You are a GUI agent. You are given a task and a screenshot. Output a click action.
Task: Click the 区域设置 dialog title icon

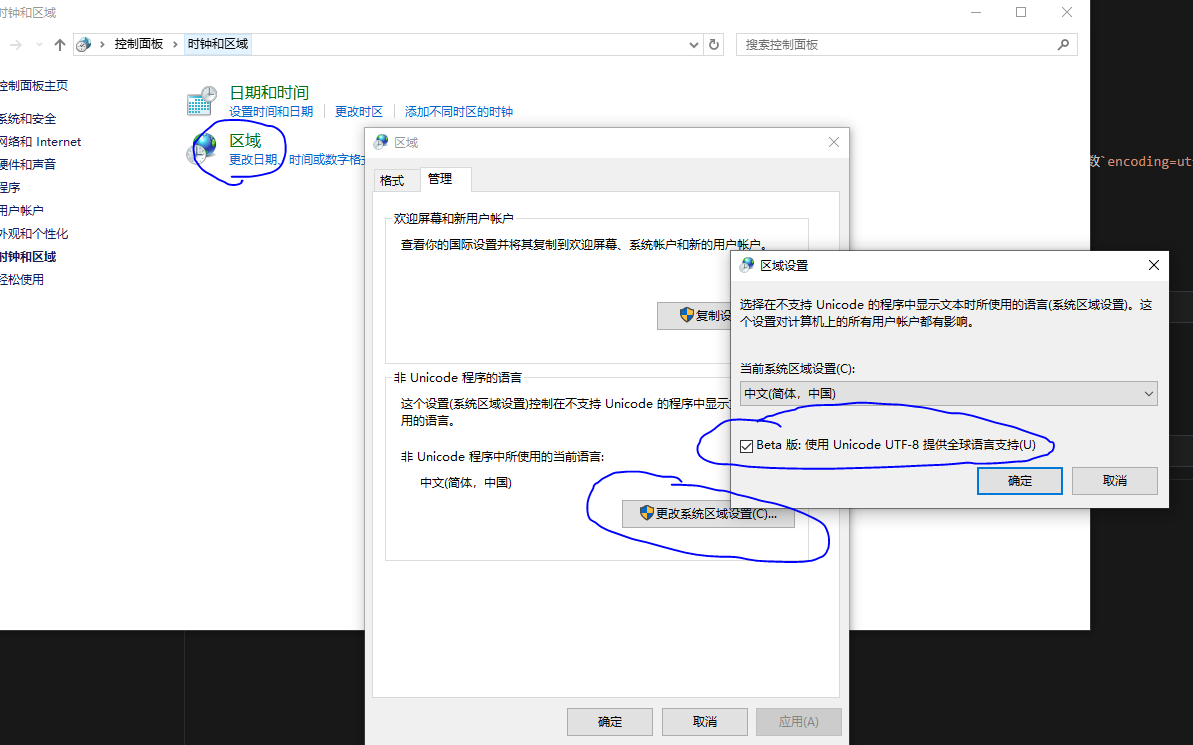(747, 265)
